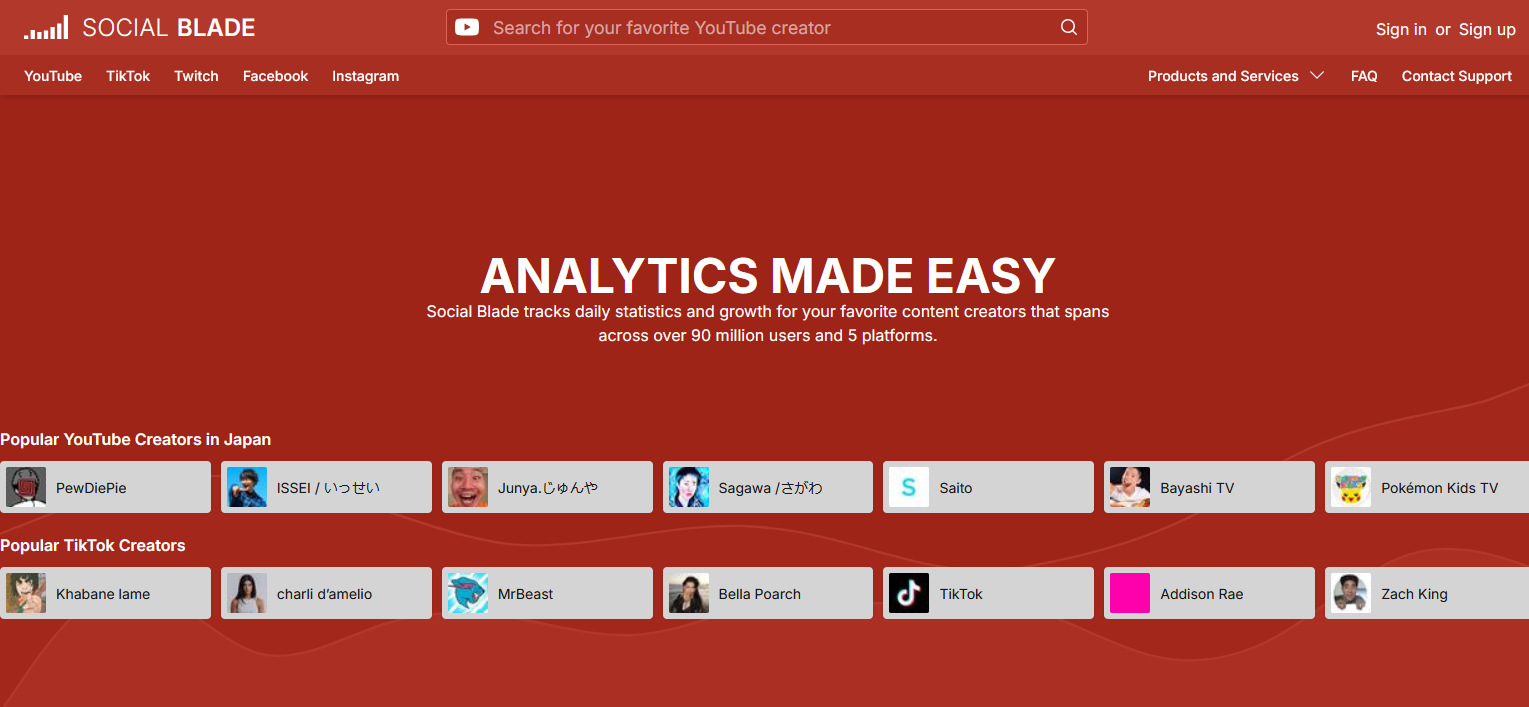The width and height of the screenshot is (1529, 707).
Task: Go to the Instagram section
Action: (365, 76)
